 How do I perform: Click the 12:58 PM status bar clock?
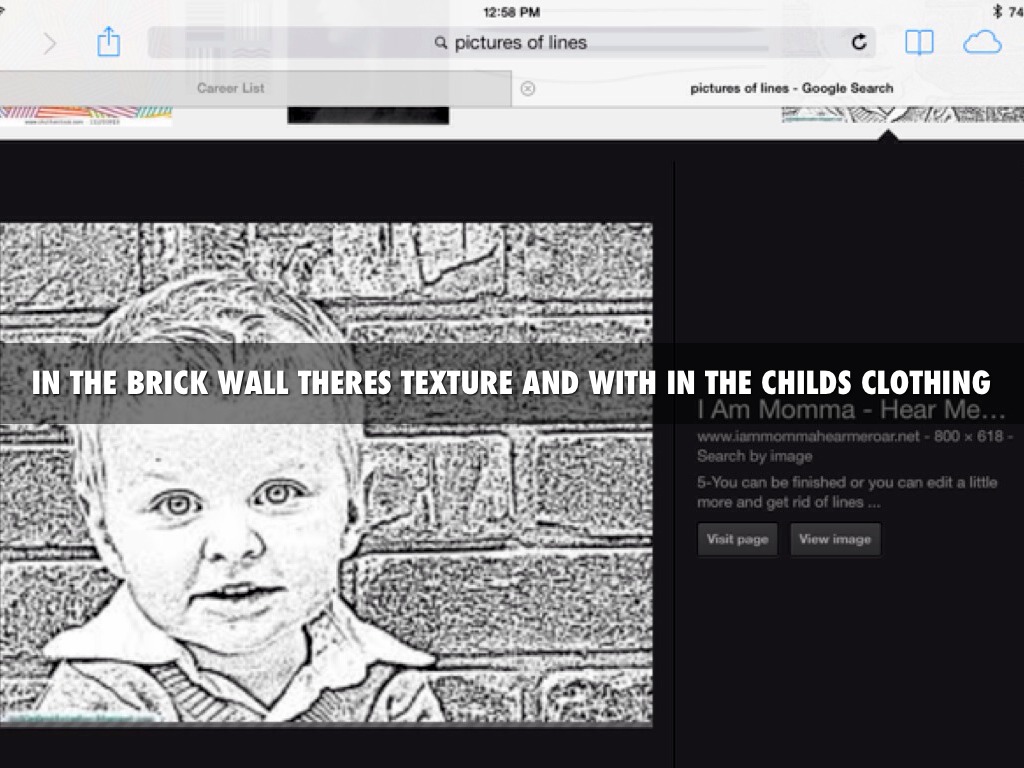[511, 12]
